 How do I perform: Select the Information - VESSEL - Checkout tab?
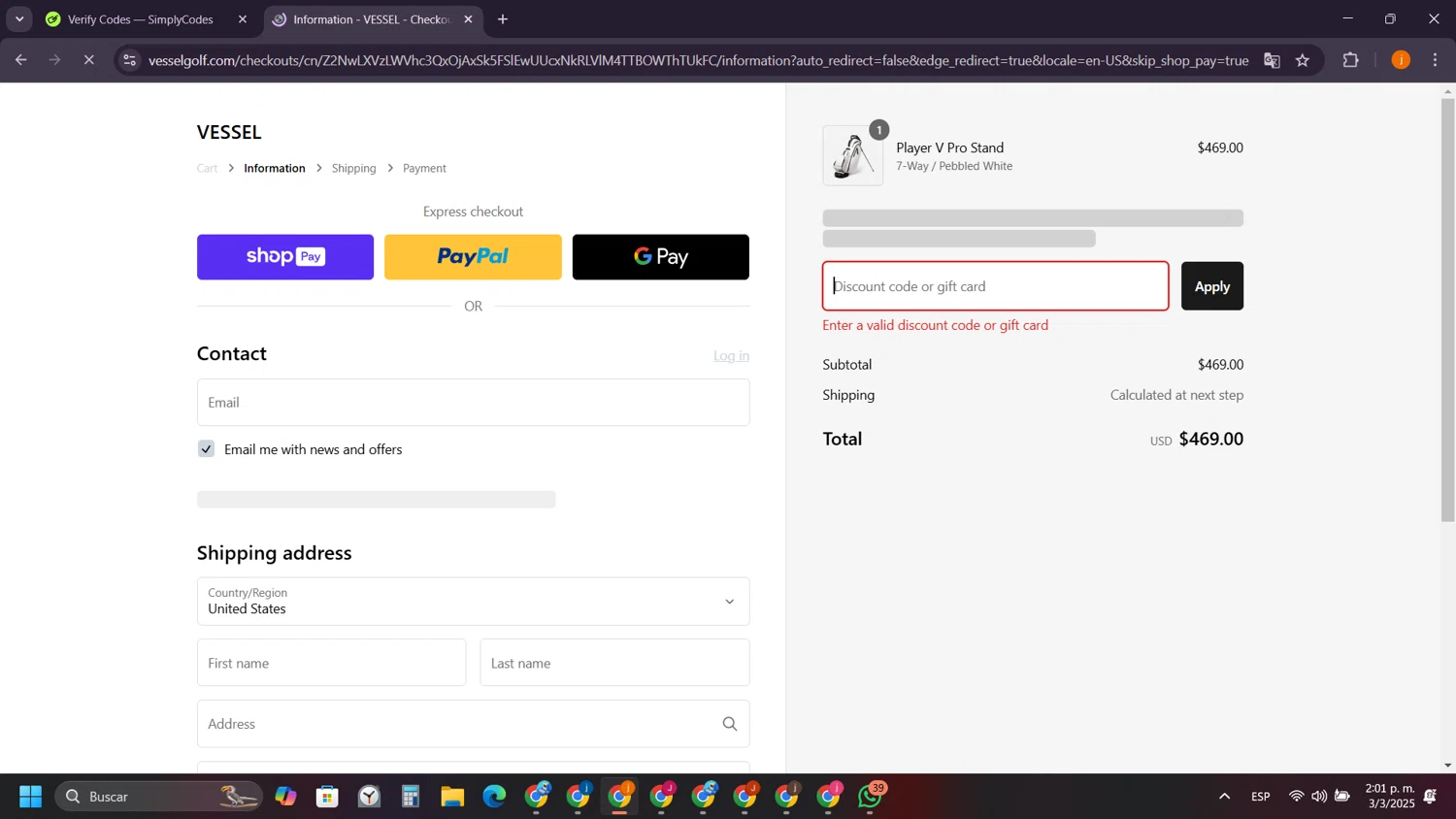pyautogui.click(x=373, y=19)
